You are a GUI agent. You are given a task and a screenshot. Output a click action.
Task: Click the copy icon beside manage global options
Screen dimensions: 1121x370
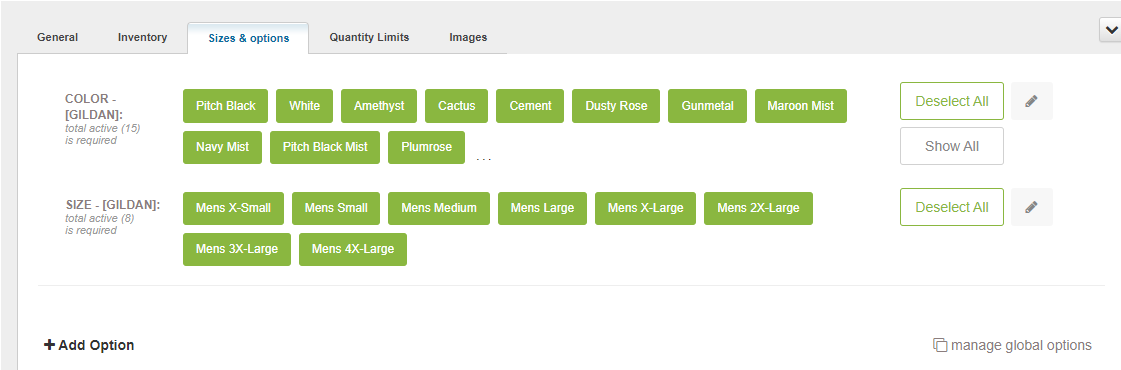click(x=940, y=345)
